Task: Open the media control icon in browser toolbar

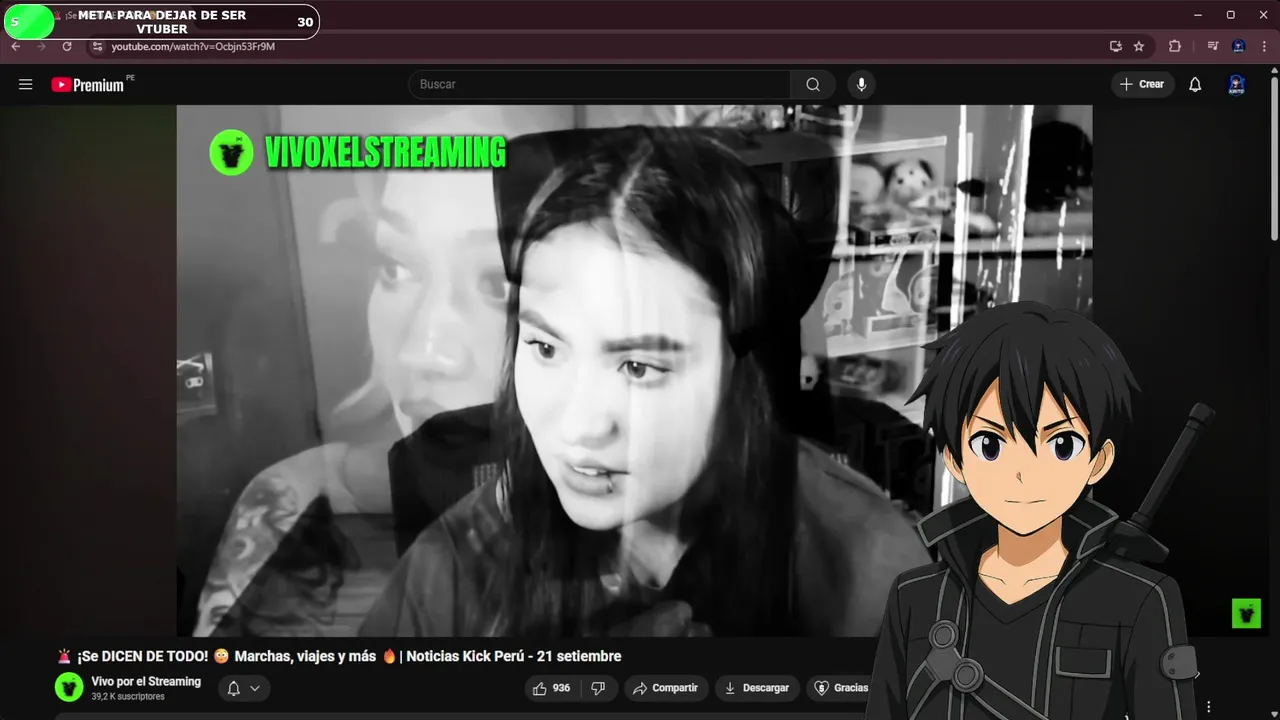Action: pyautogui.click(x=1213, y=46)
